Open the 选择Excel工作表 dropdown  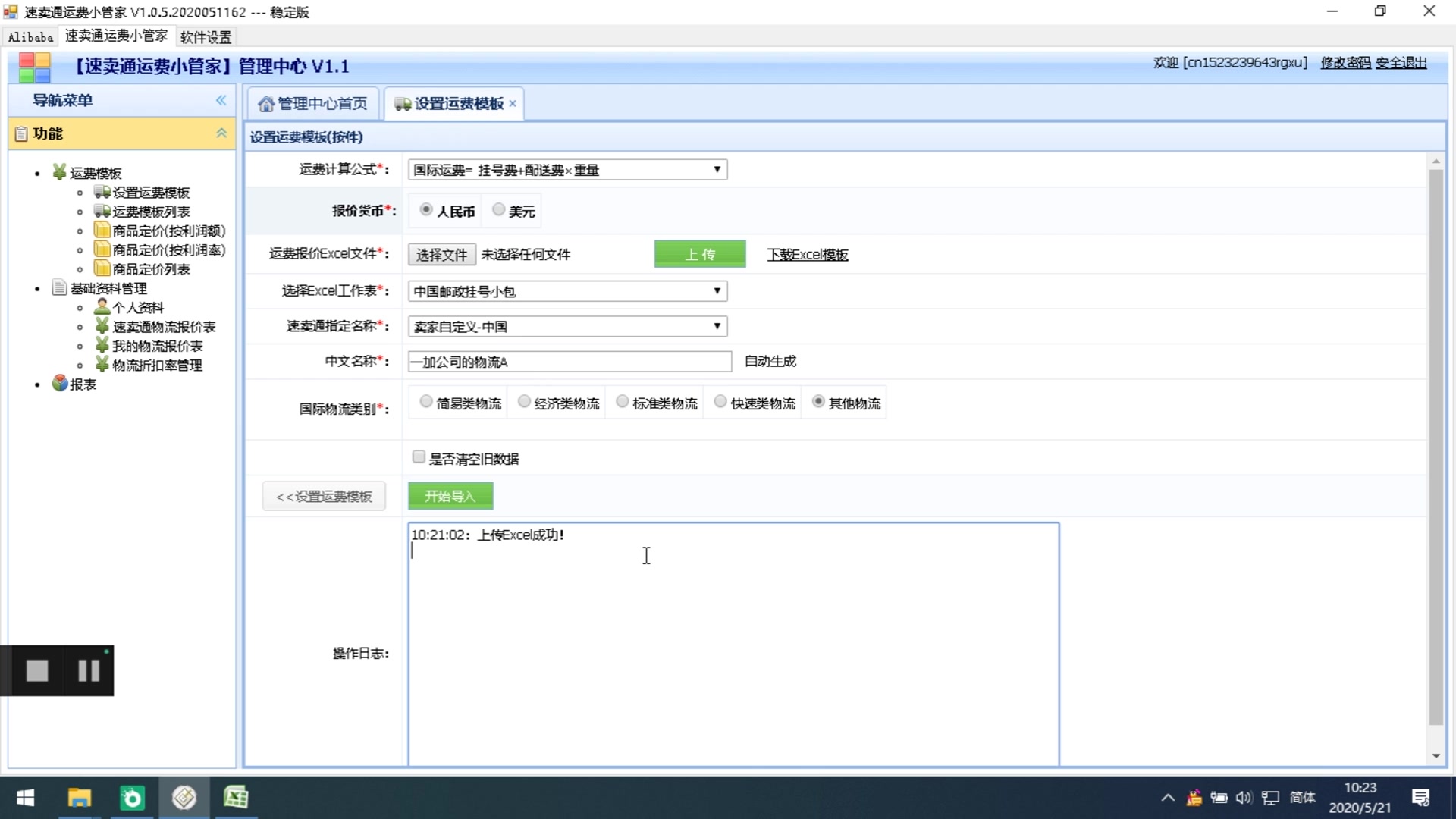coord(567,291)
